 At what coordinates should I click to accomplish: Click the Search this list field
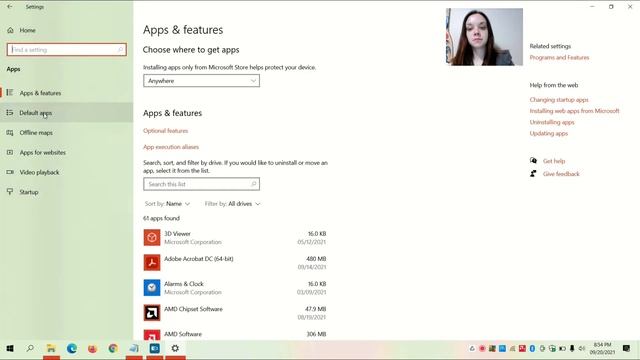[201, 184]
